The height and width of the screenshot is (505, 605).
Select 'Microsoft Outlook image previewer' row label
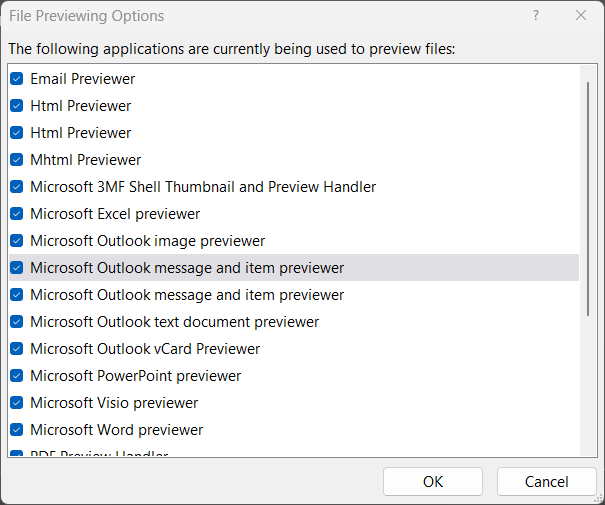click(147, 241)
